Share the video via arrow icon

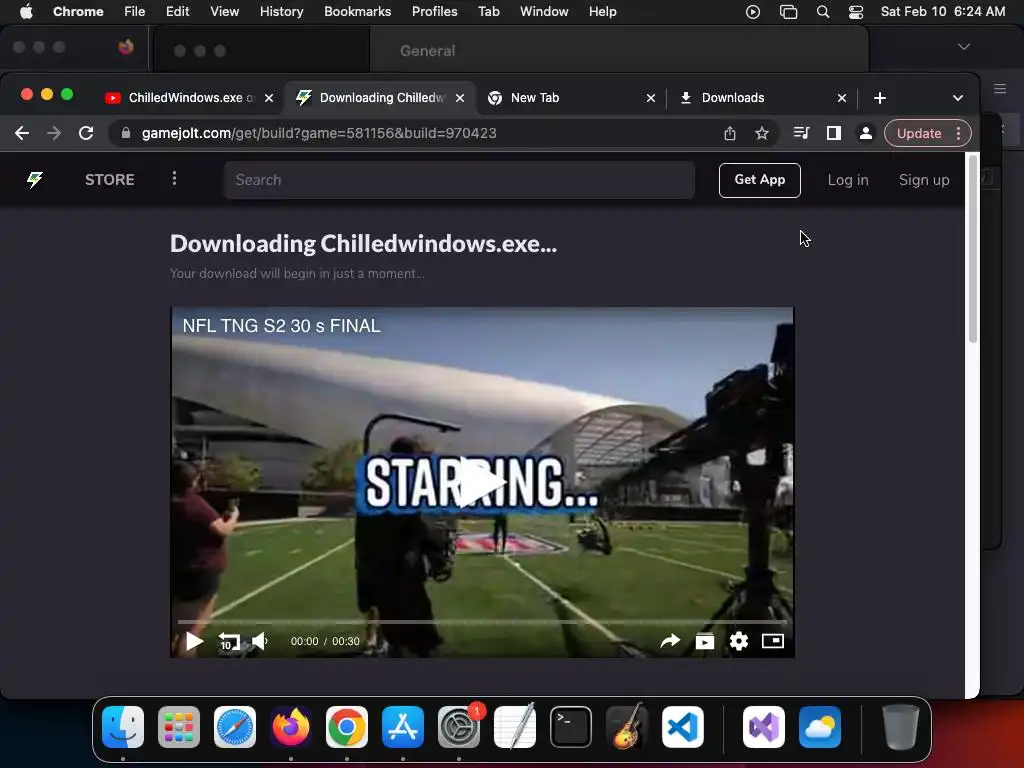[670, 641]
